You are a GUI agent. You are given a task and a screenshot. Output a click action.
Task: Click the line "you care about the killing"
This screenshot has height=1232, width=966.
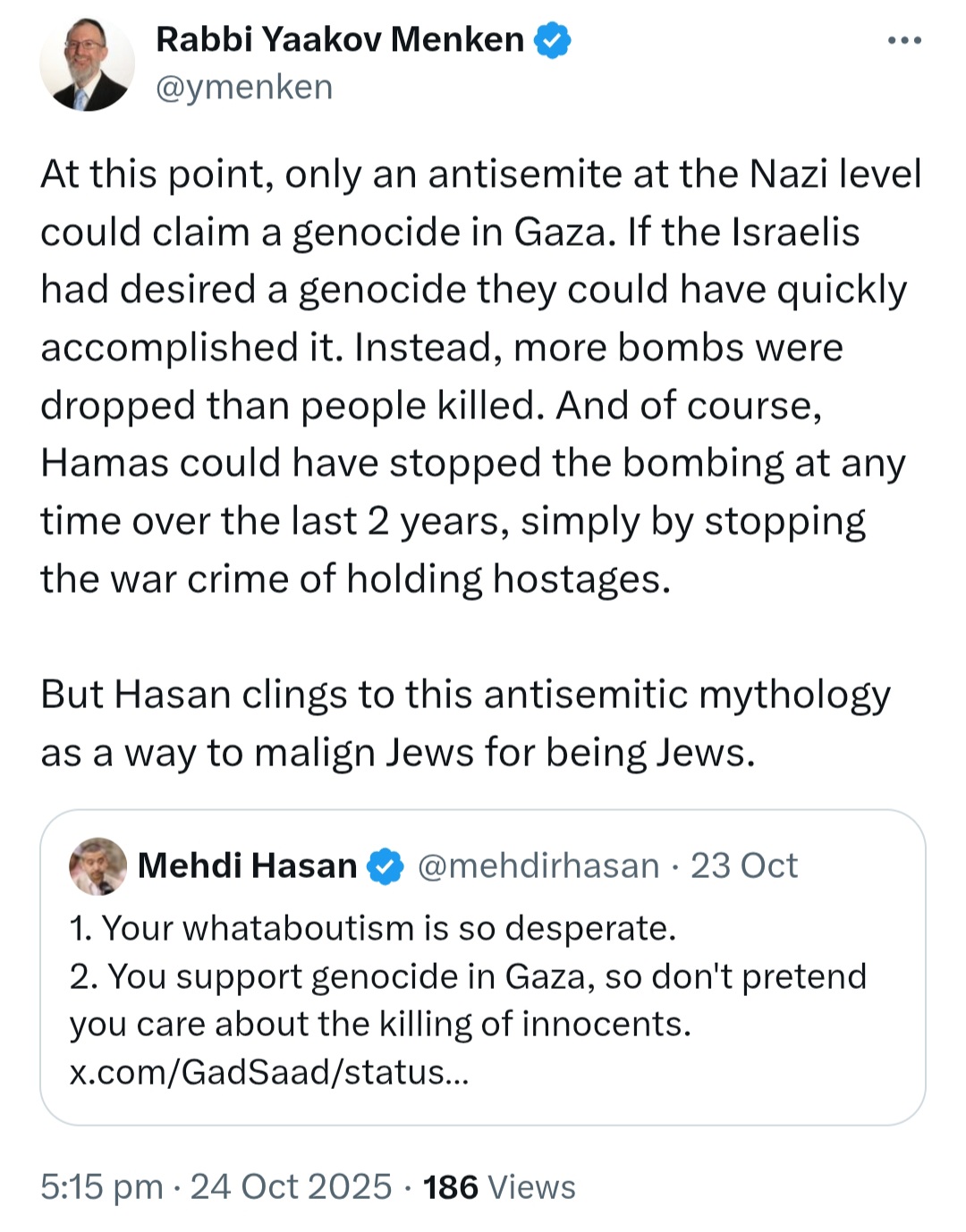tap(380, 1024)
